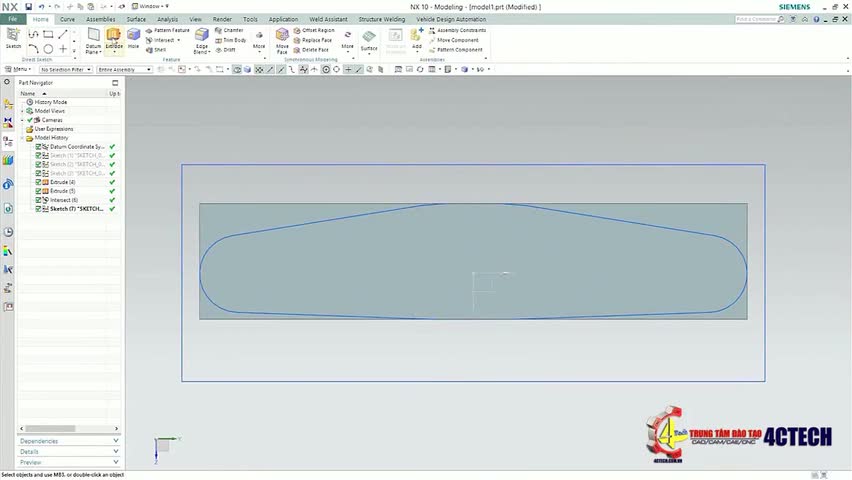852x480 pixels.
Task: Open the Assembly Navigator sidebar tab
Action: (x=8, y=104)
